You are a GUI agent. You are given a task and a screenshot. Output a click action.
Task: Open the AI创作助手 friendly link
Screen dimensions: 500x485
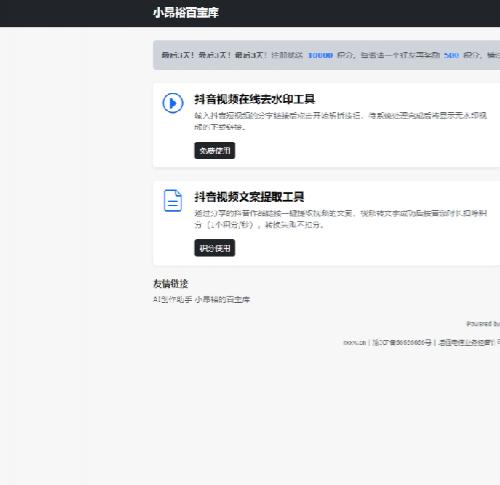(x=172, y=299)
